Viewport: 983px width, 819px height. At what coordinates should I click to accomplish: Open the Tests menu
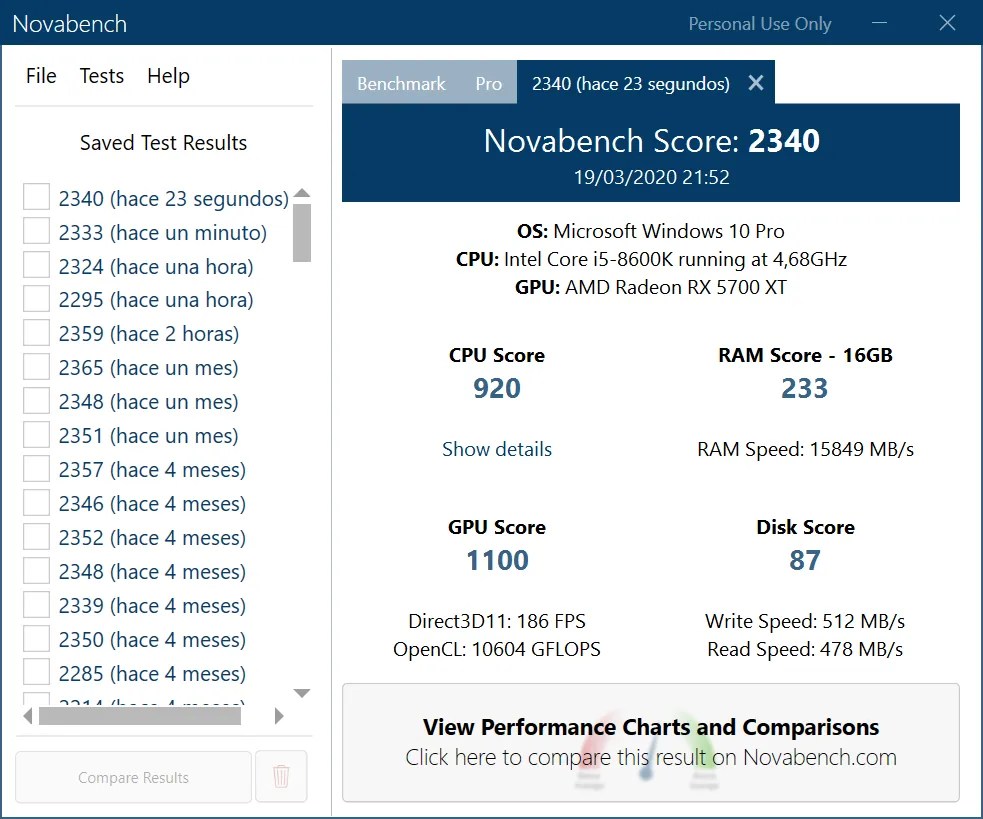tap(101, 76)
